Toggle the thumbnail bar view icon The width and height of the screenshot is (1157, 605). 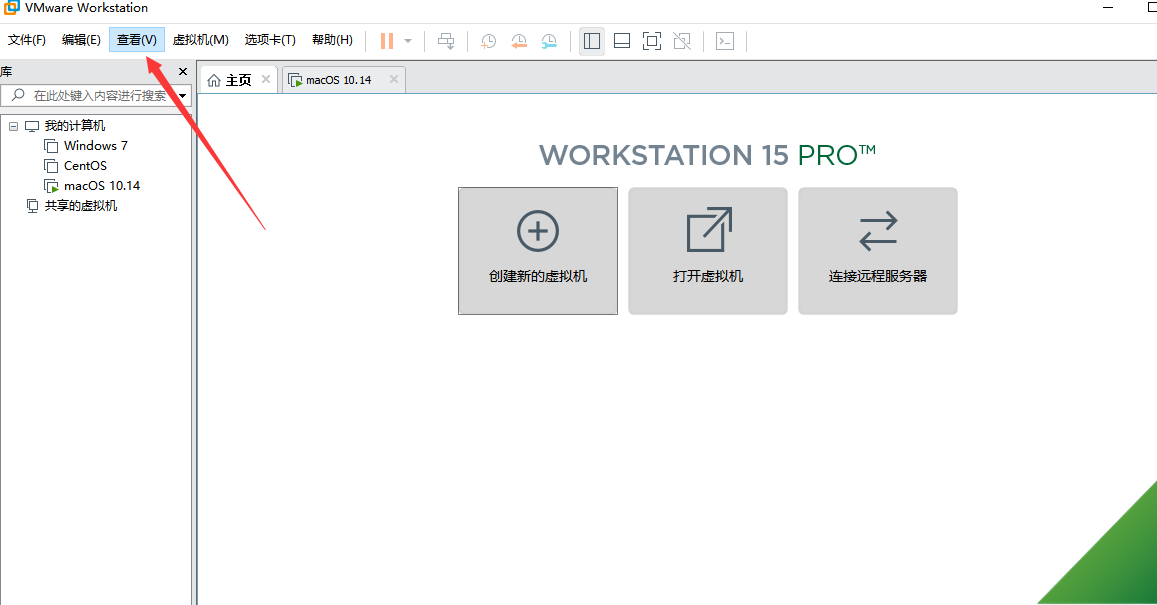tap(622, 41)
